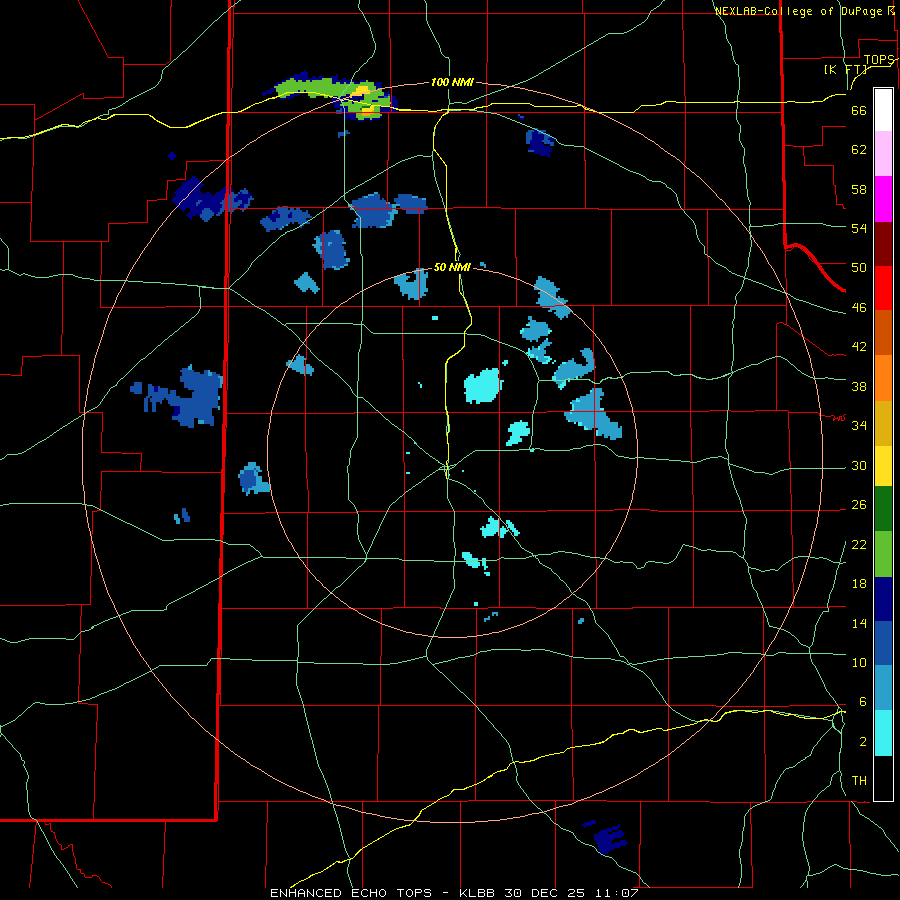This screenshot has height=900, width=900.
Task: Click the yellow-green echo near the 100 NMI label
Action: [x=336, y=96]
